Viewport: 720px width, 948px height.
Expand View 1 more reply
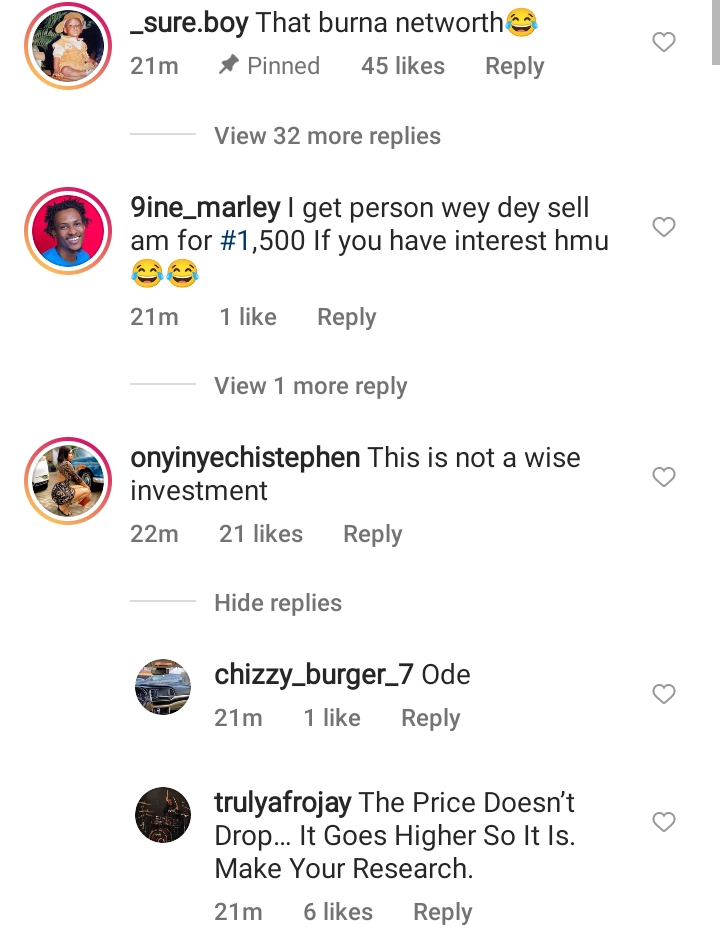pyautogui.click(x=310, y=386)
